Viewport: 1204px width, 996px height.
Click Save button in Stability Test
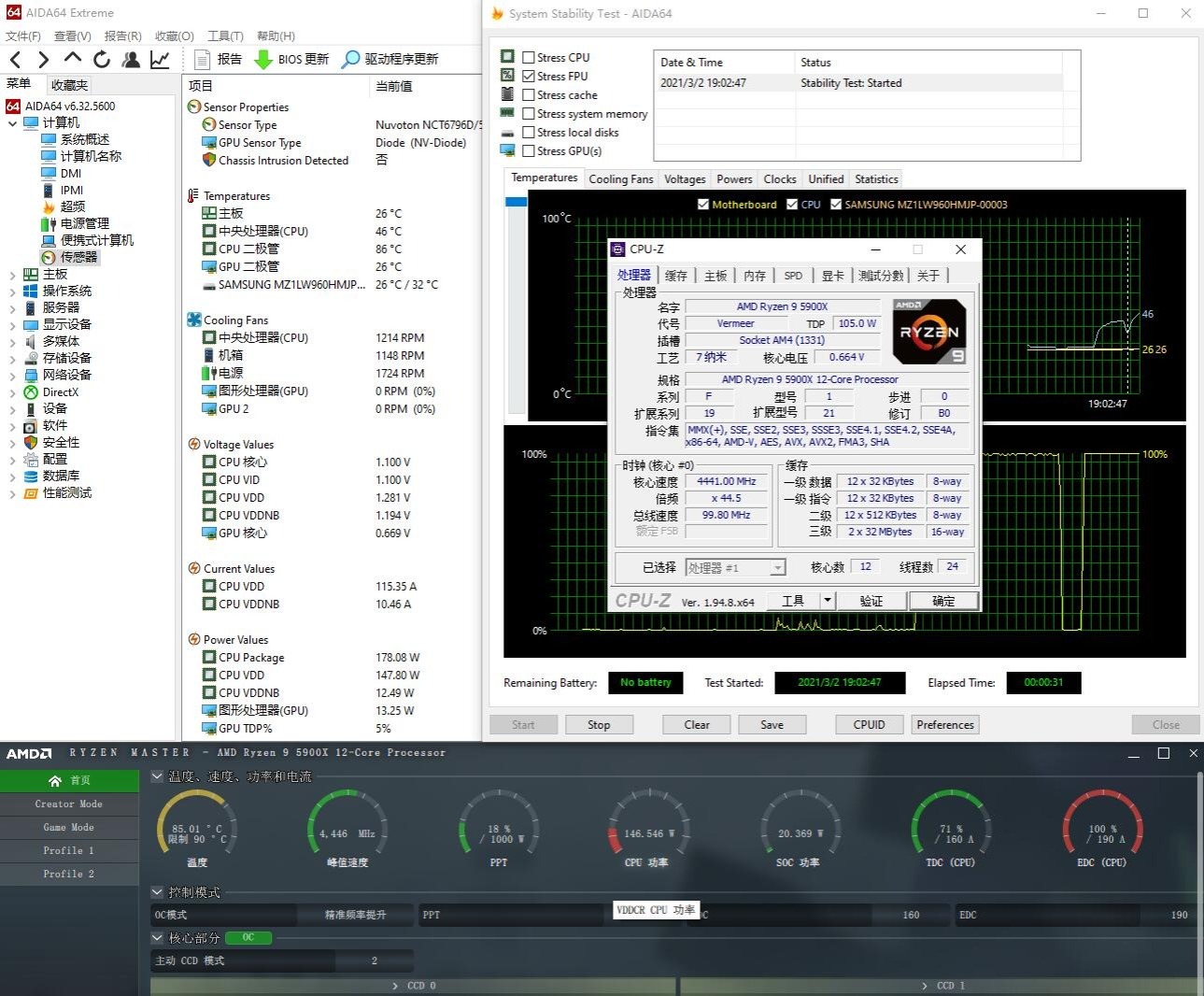coord(772,724)
